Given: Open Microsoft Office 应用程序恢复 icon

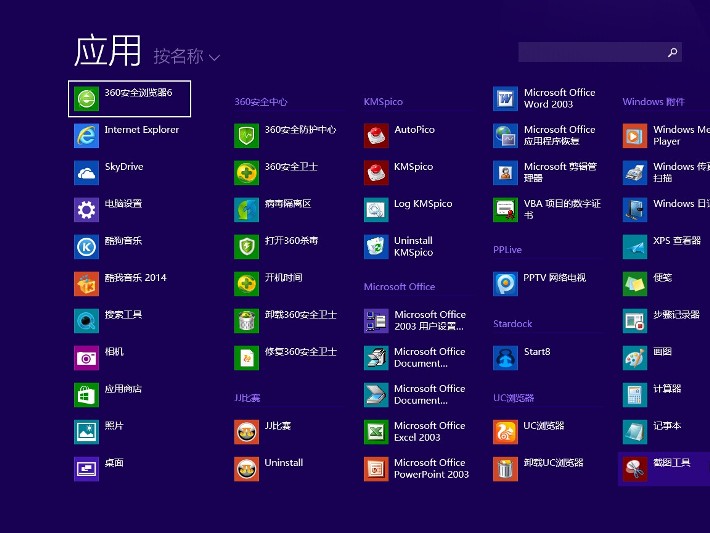Looking at the screenshot, I should (x=505, y=135).
